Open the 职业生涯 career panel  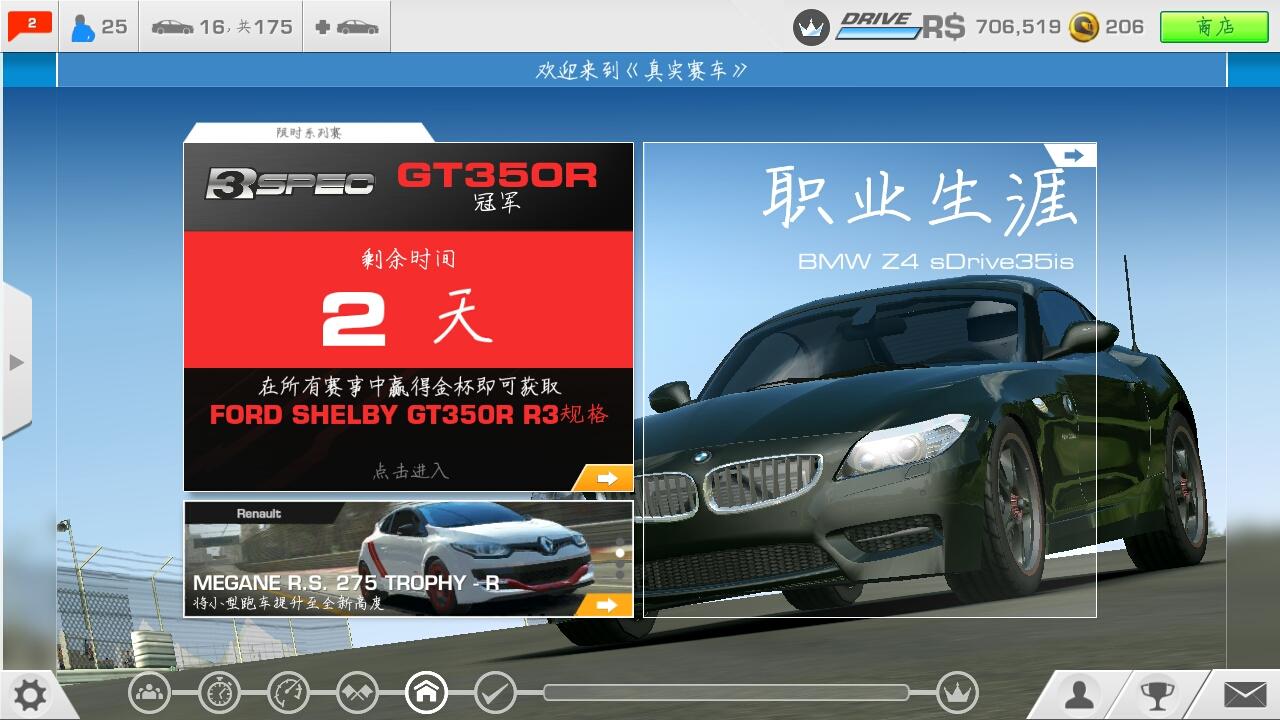(x=870, y=380)
